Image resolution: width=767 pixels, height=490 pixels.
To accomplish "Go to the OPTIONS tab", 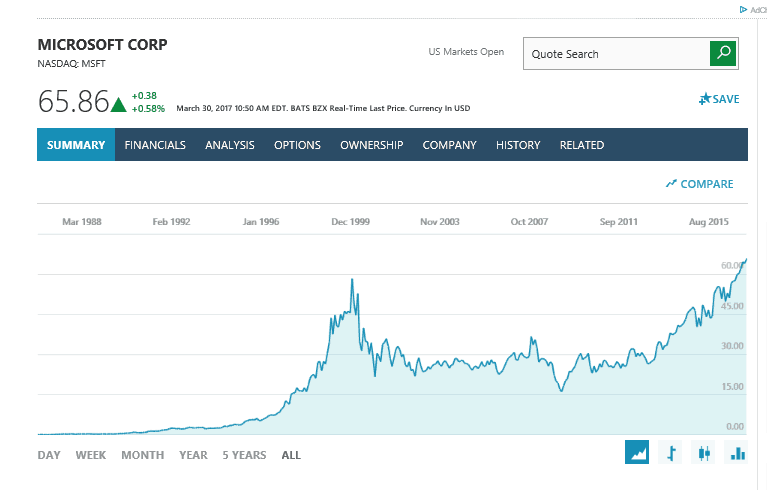I will coord(297,145).
